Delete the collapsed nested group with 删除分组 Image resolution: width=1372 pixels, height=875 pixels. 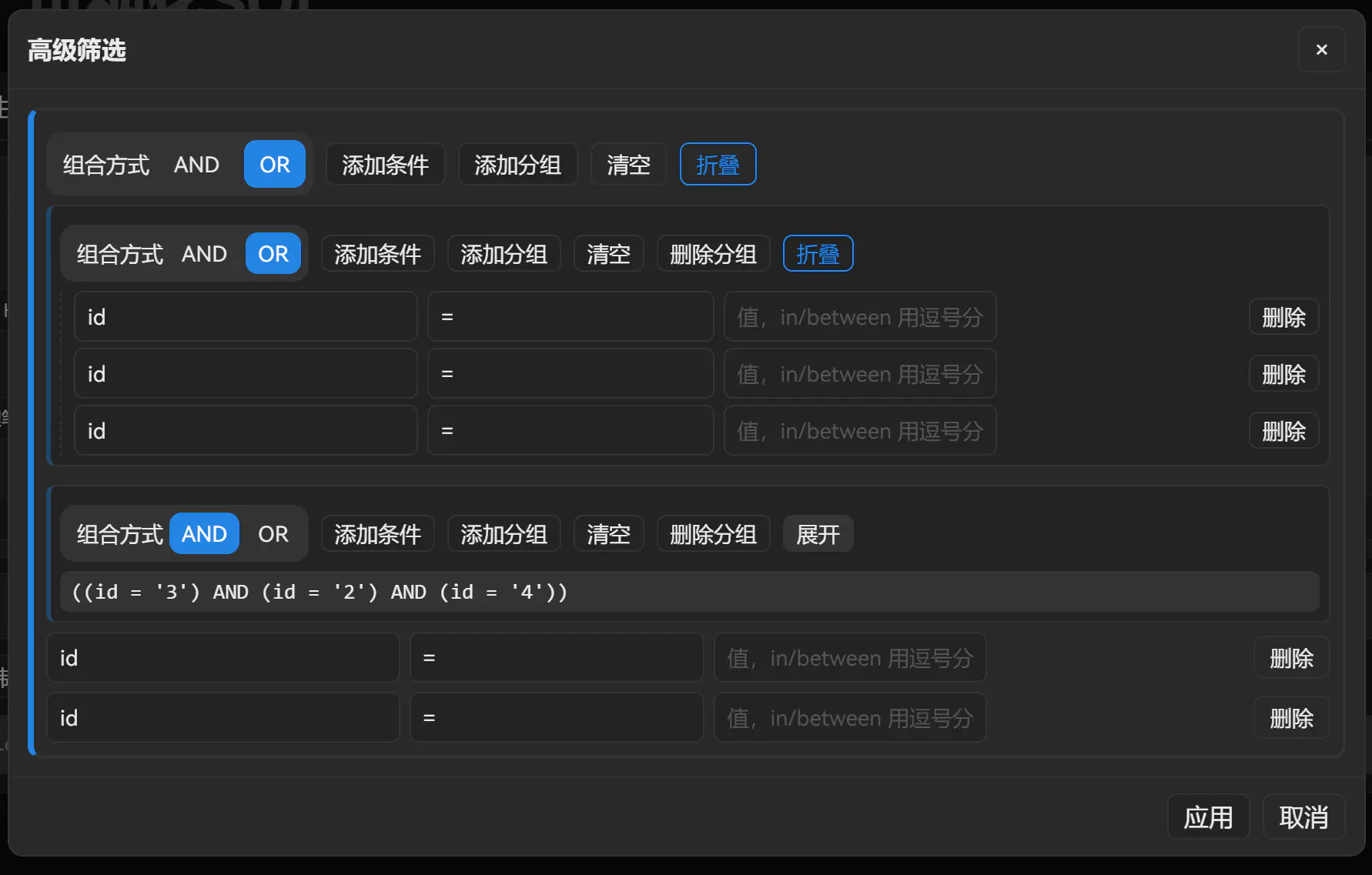click(x=713, y=534)
